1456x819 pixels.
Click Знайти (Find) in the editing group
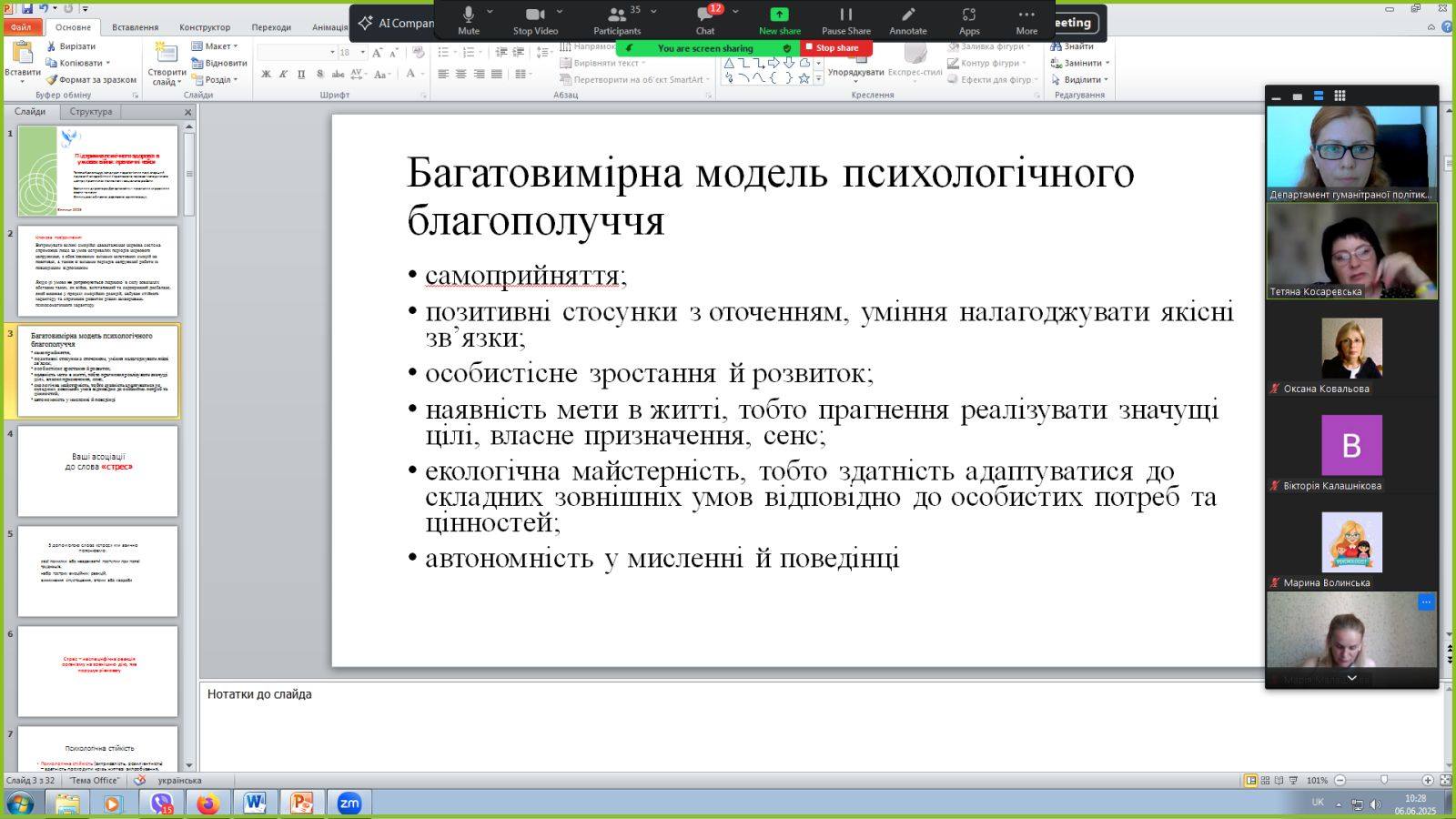[1072, 46]
